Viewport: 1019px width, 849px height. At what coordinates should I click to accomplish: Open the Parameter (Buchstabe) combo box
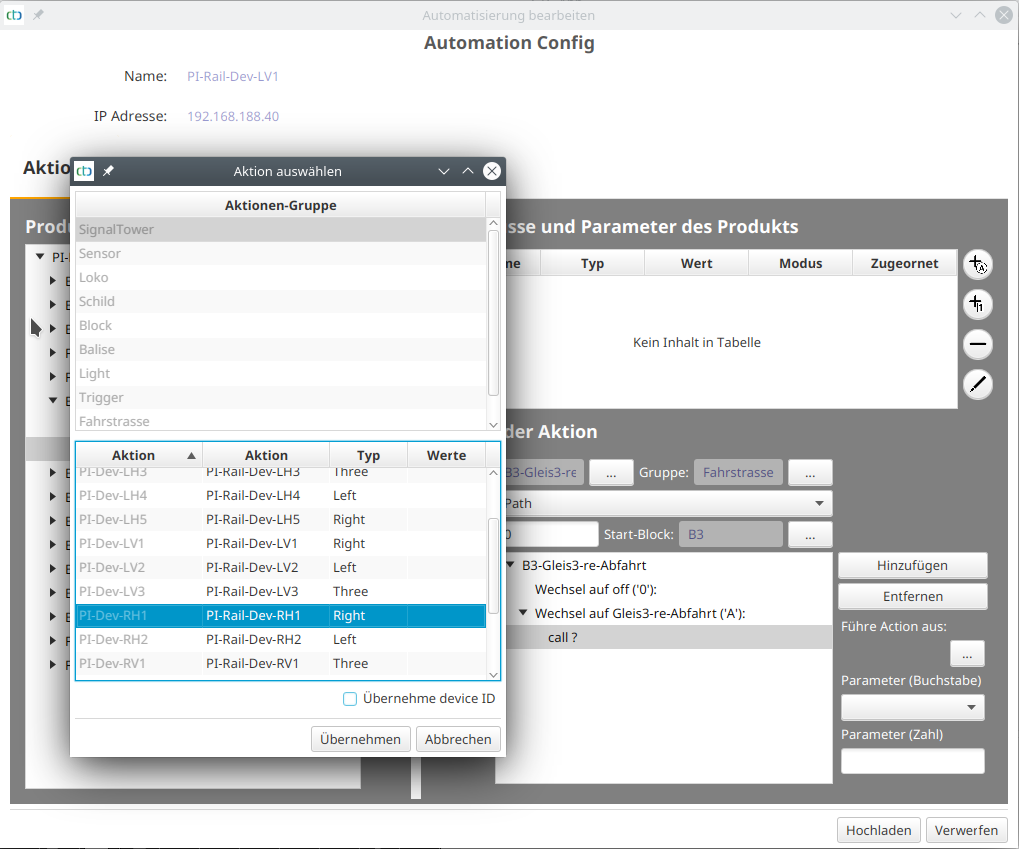click(x=971, y=708)
